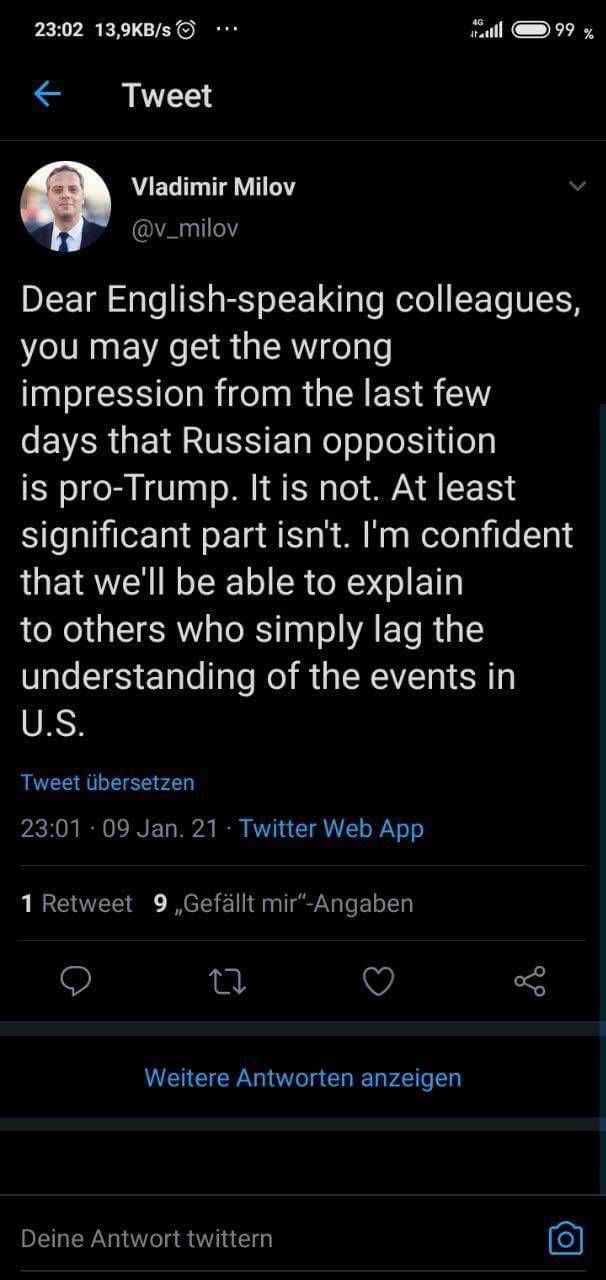
Task: Open the @v_milov handle
Action: pyautogui.click(x=185, y=229)
